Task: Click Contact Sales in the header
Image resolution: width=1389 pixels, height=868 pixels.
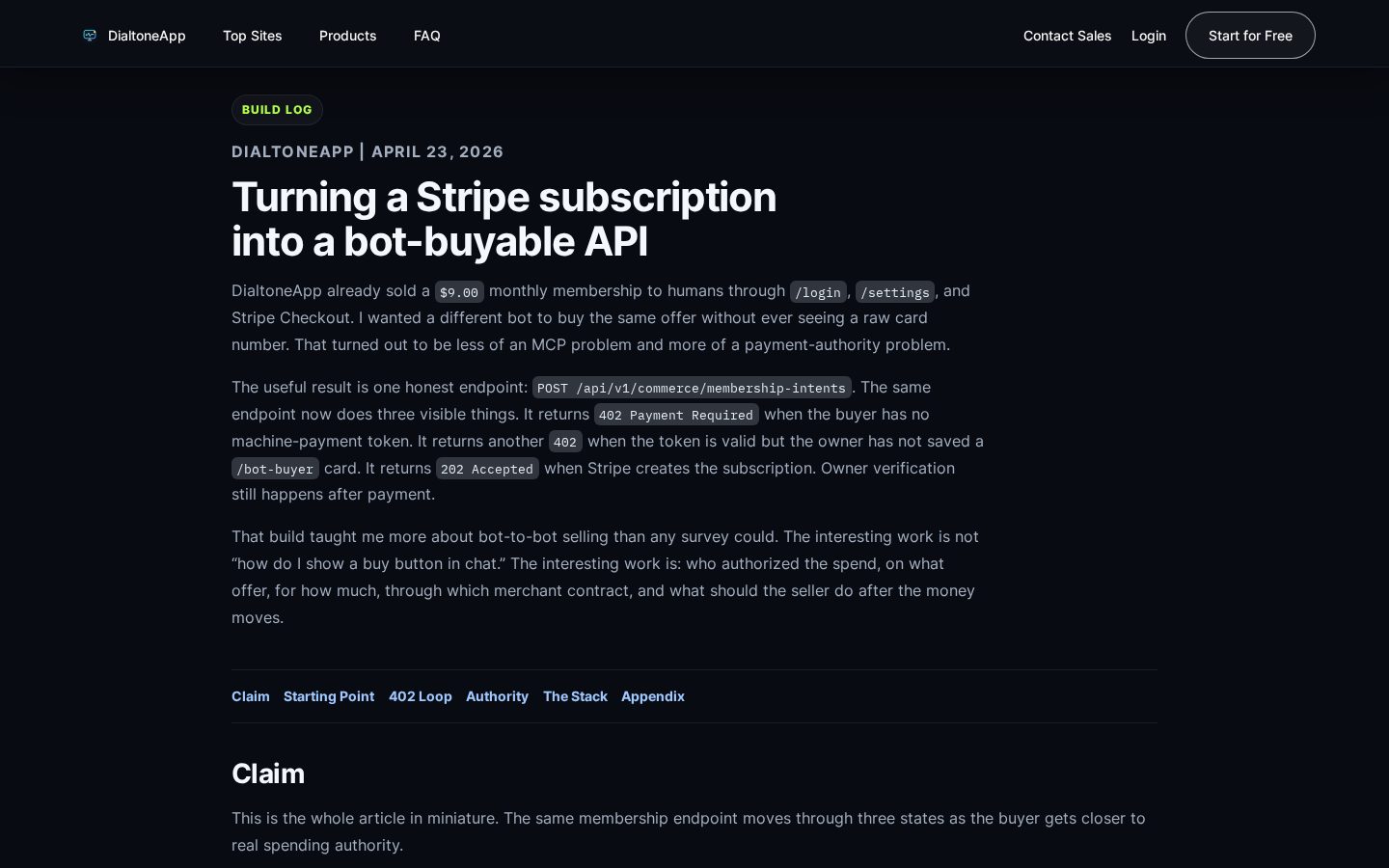Action: tap(1067, 36)
